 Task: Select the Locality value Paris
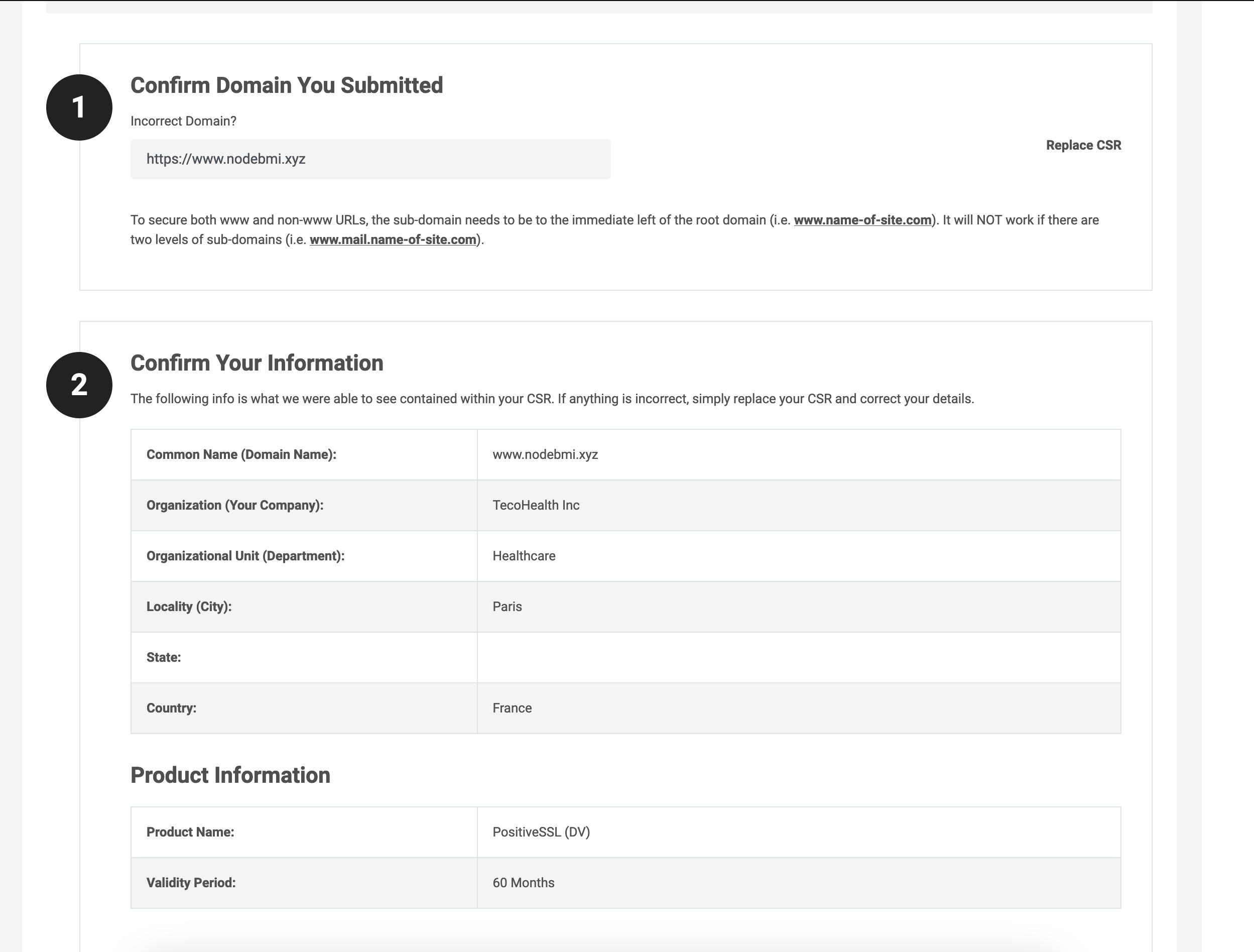tap(508, 606)
